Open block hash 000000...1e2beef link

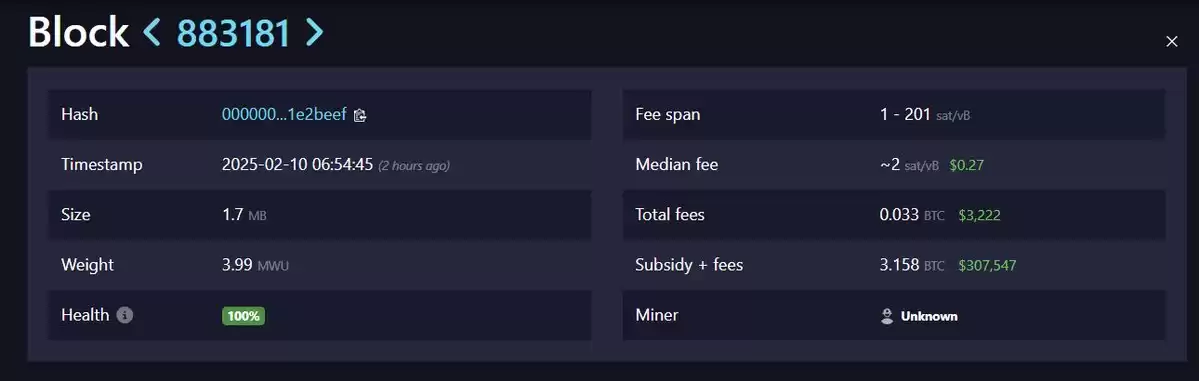click(284, 115)
